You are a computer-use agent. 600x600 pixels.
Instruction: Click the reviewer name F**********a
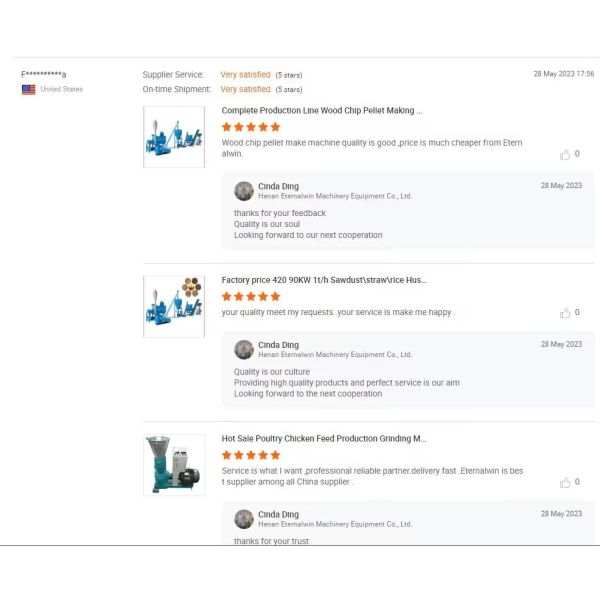(44, 74)
